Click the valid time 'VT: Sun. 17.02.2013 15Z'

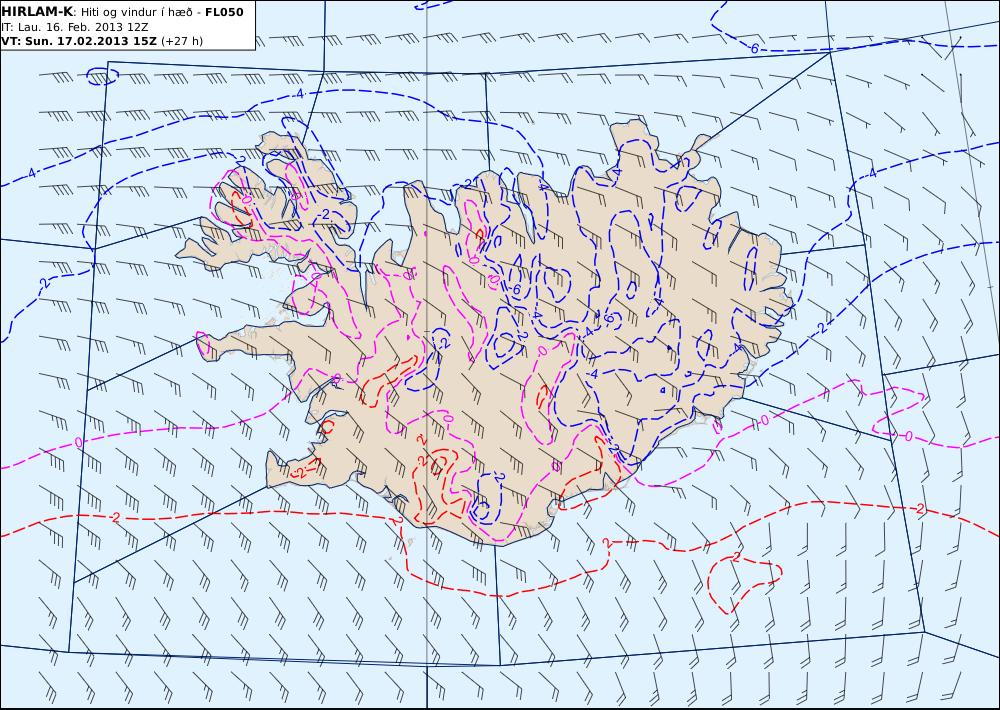pyautogui.click(x=80, y=41)
